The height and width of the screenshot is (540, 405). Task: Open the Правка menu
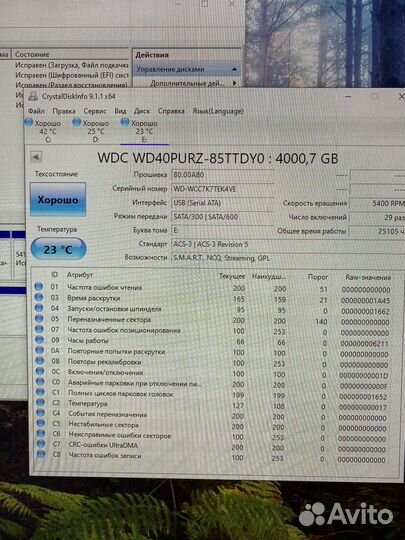coord(64,111)
